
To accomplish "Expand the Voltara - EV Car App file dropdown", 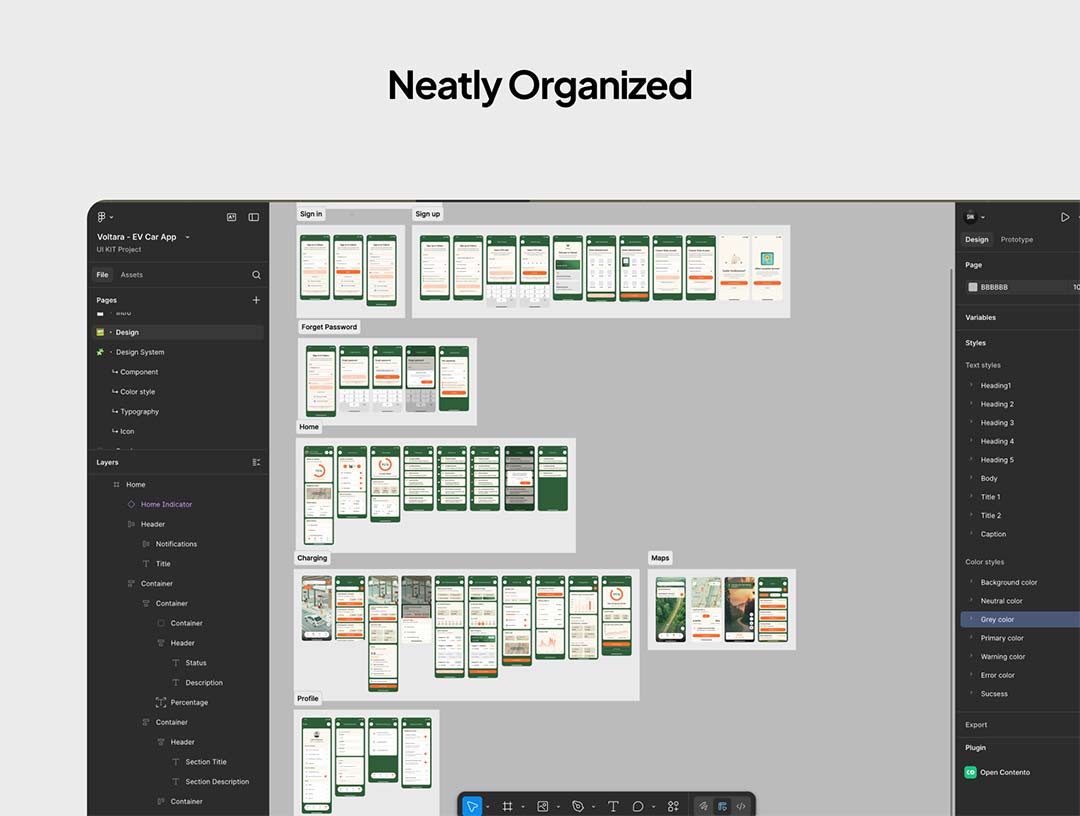I will pos(187,237).
